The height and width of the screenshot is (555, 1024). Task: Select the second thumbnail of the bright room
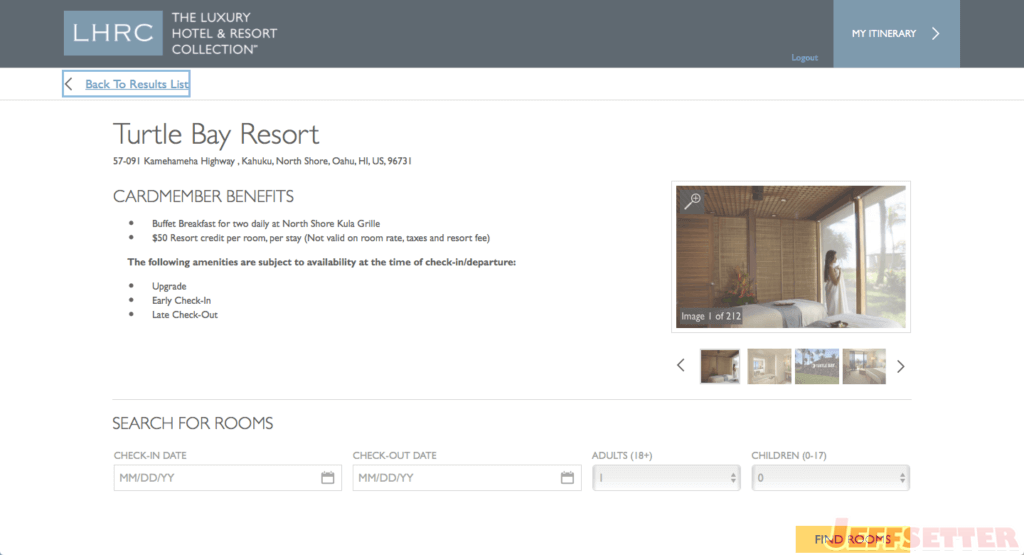(x=769, y=366)
